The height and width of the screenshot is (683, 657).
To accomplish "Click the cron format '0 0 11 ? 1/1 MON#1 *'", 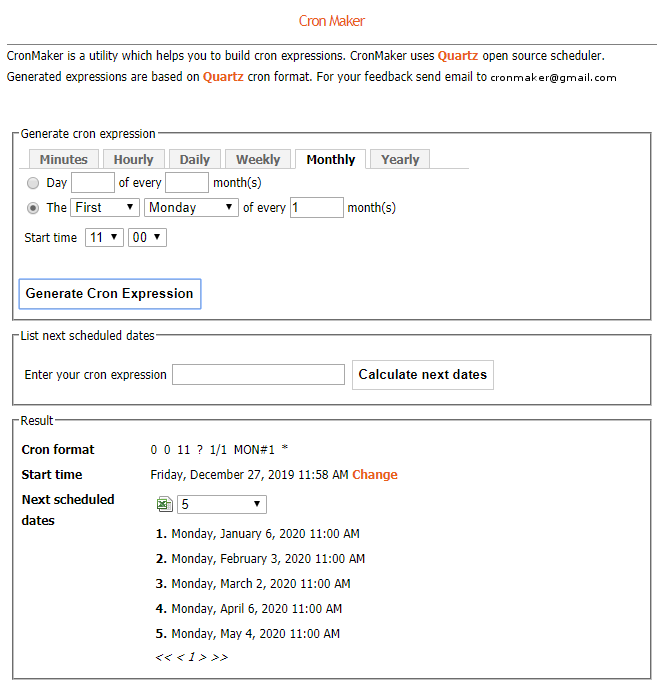I will 219,450.
